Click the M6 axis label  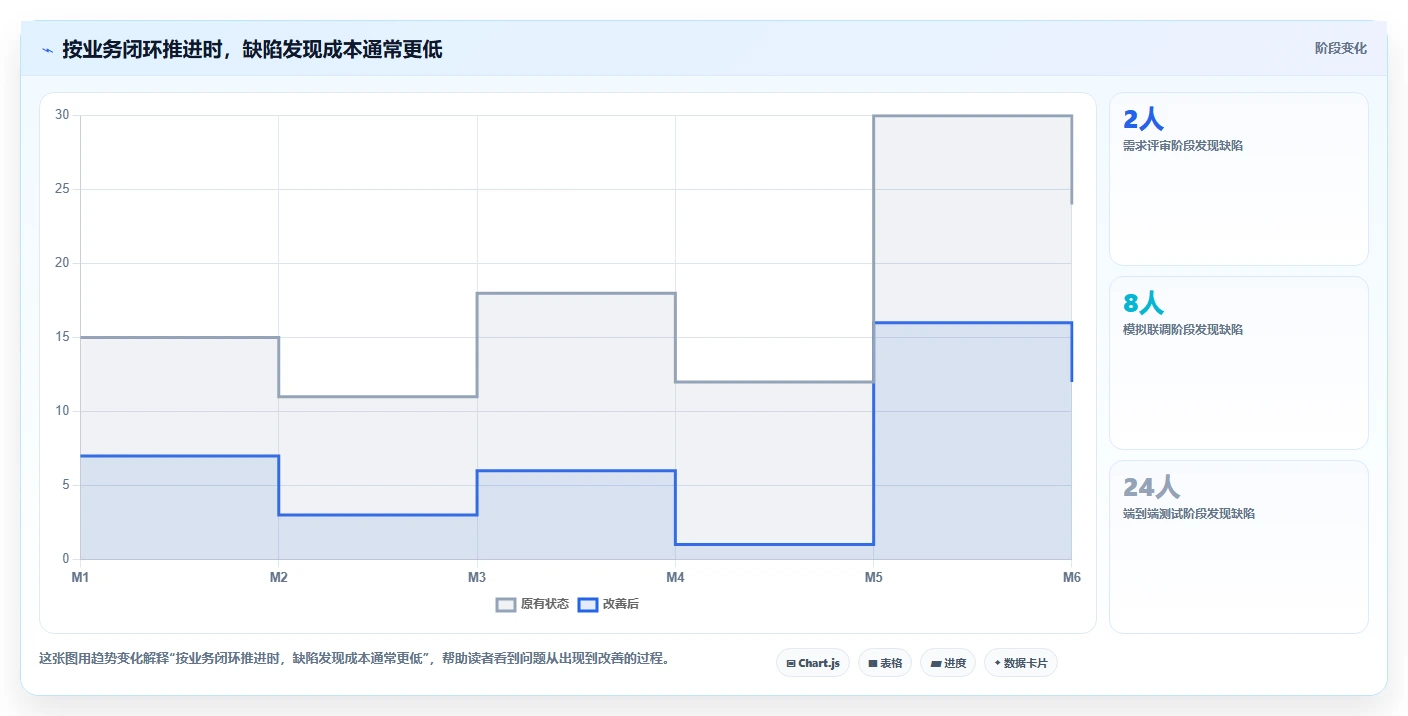pos(1072,577)
